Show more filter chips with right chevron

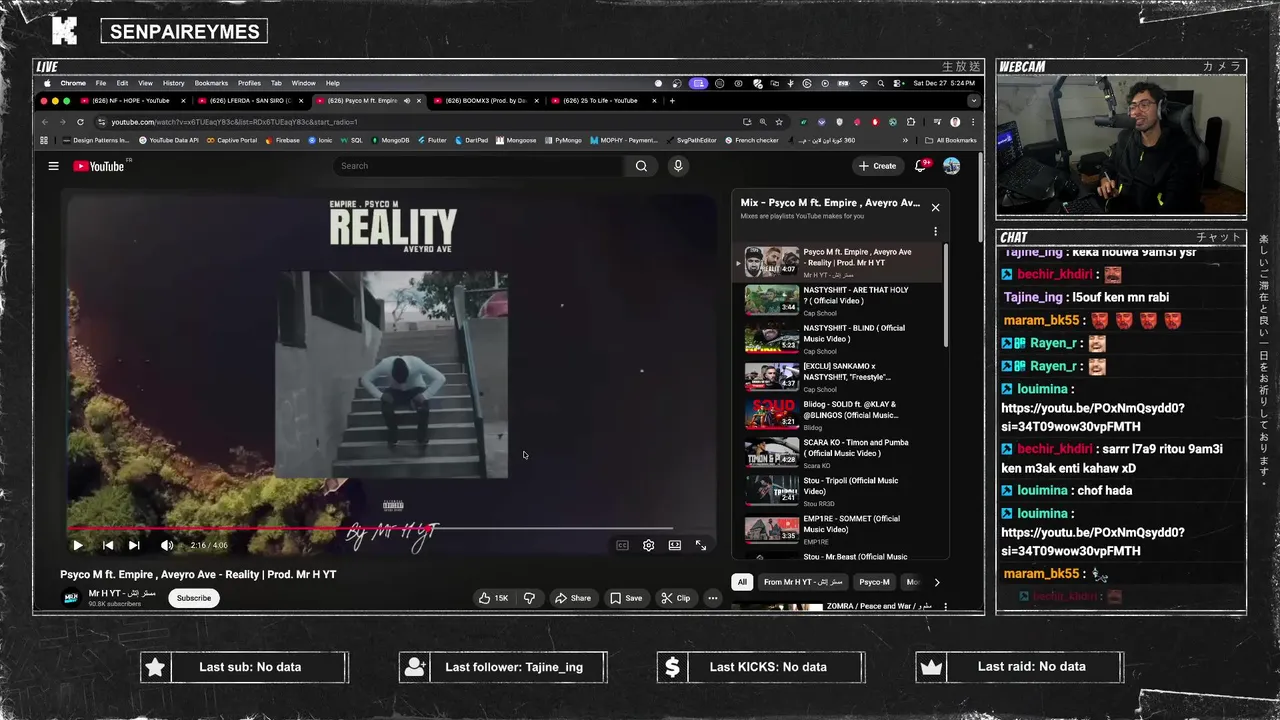(936, 582)
